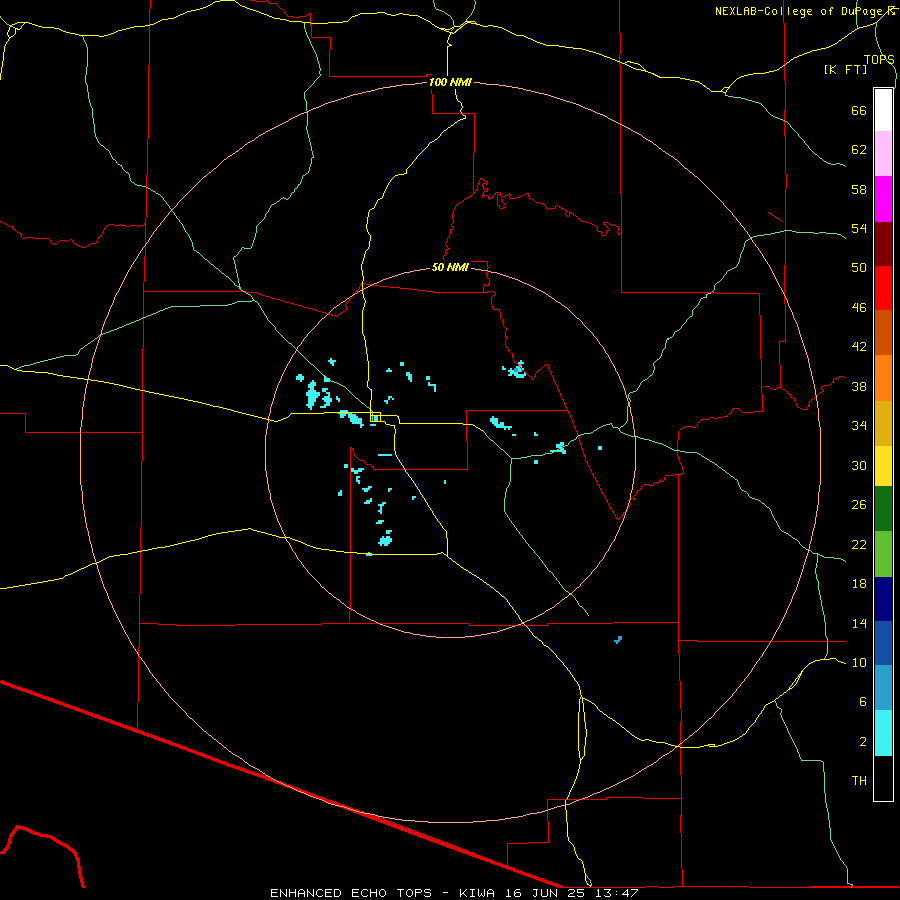Image resolution: width=900 pixels, height=900 pixels.
Task: Select the 38 scale value
Action: click(x=859, y=386)
